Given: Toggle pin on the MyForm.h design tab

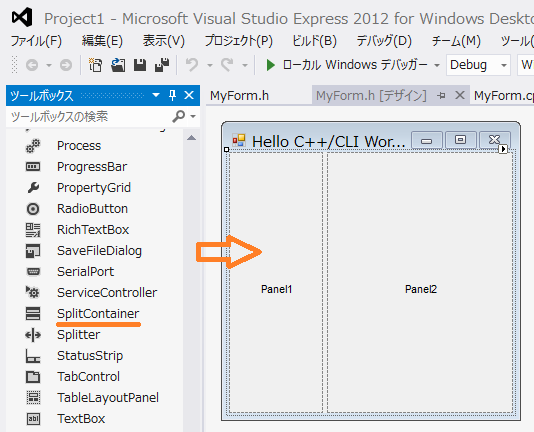Looking at the screenshot, I should [x=441, y=96].
